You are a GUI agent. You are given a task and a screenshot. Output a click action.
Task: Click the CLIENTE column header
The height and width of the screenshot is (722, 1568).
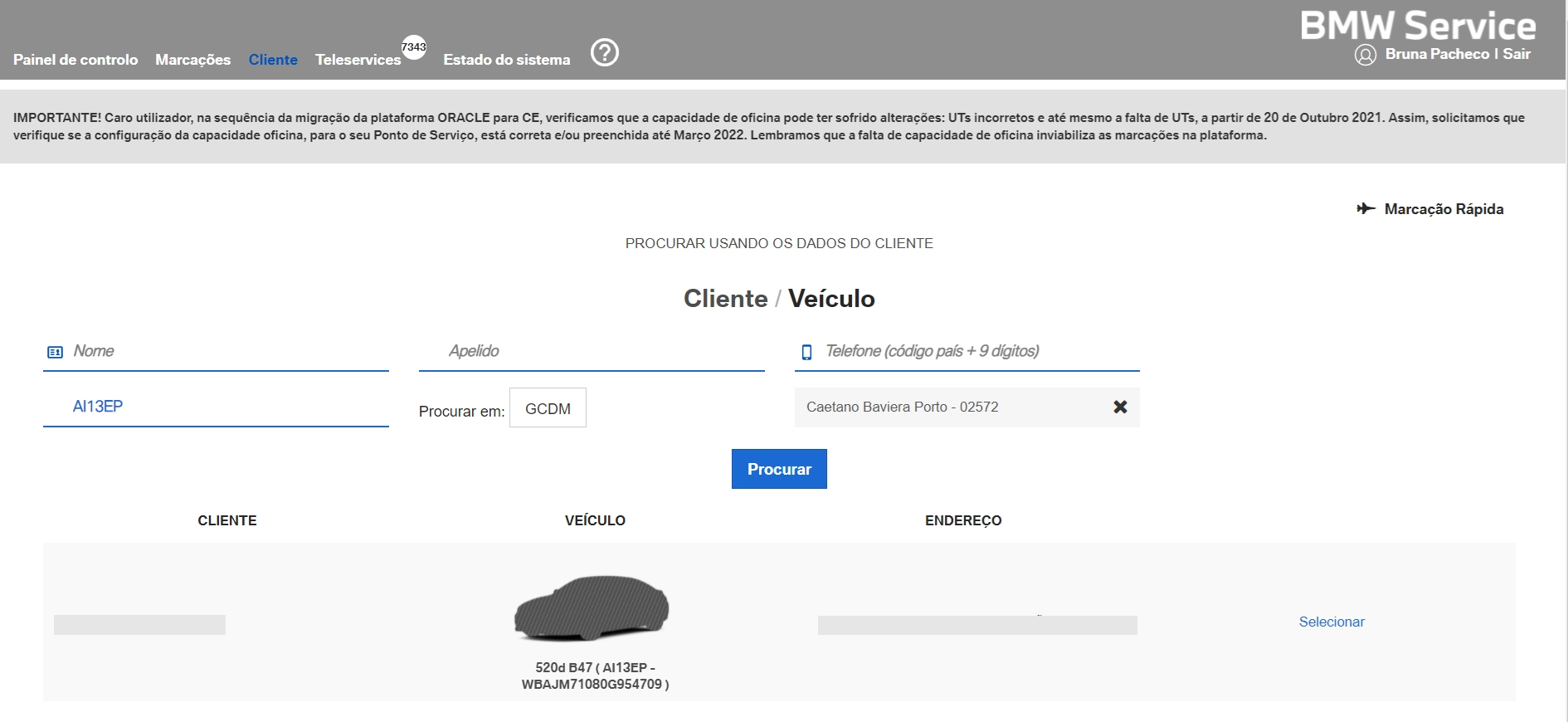coord(227,520)
